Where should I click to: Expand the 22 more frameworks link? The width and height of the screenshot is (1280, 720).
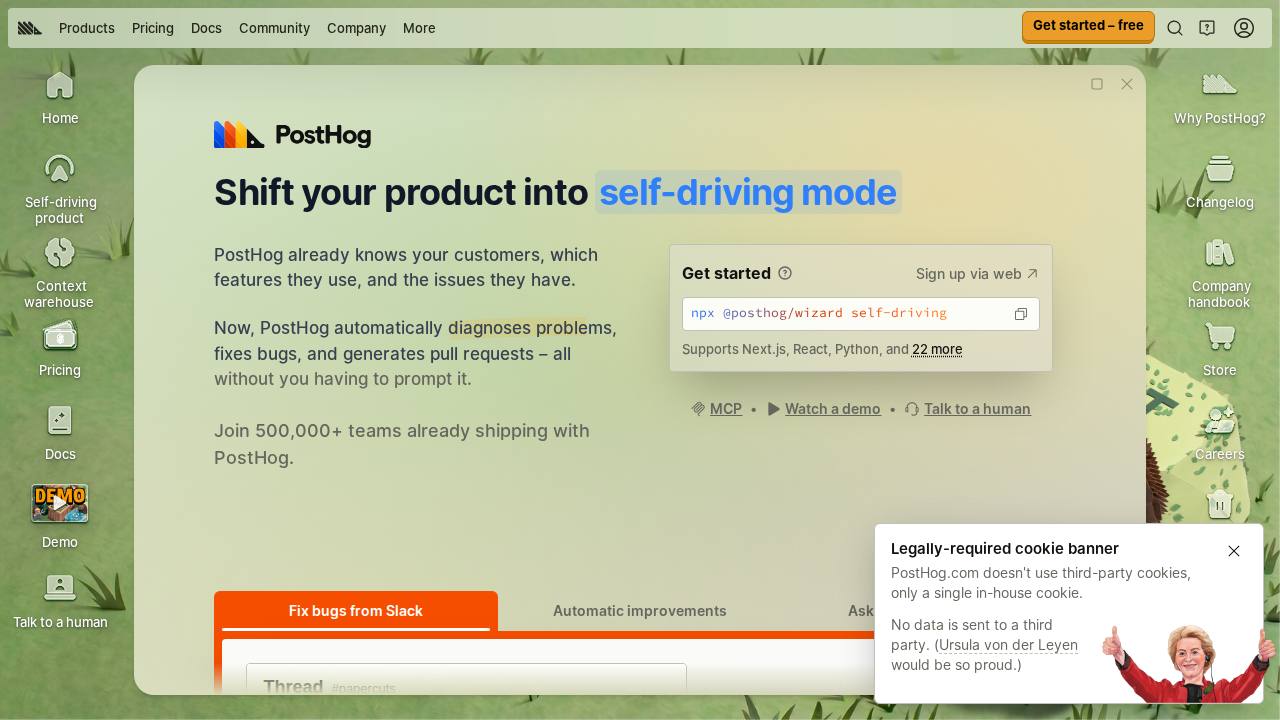point(937,349)
